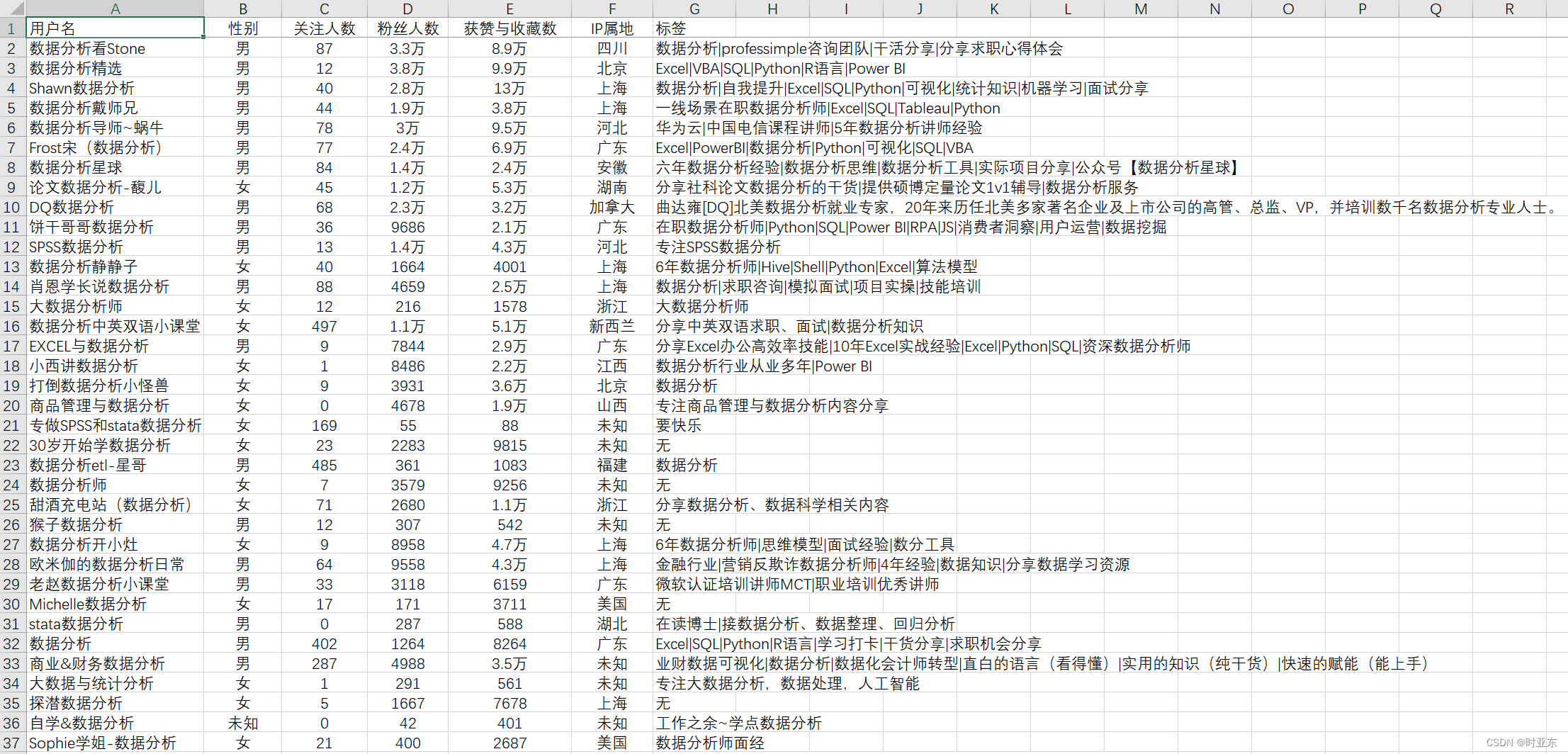Click tag cell '专注SPSS数据分析'
The height and width of the screenshot is (754, 1568).
(x=718, y=247)
